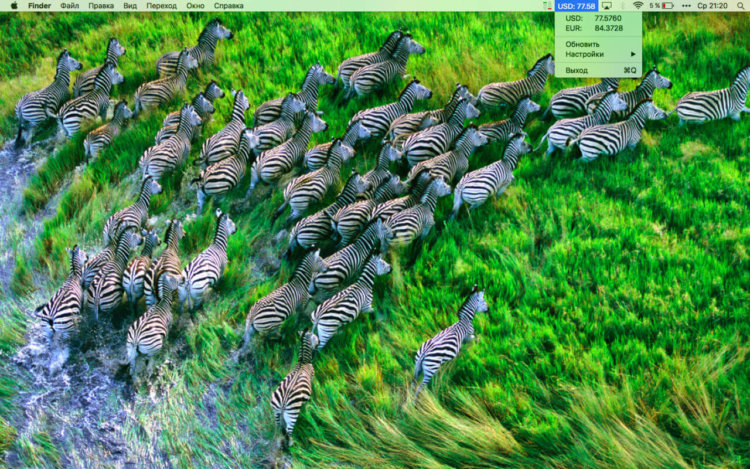The image size is (750, 469).
Task: Open Spotlight search magnifier icon
Action: point(740,5)
